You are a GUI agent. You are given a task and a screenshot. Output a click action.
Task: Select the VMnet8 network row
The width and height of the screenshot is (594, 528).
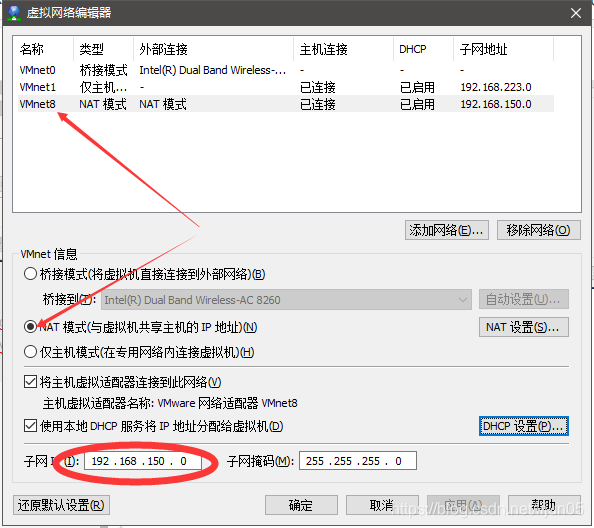286,104
